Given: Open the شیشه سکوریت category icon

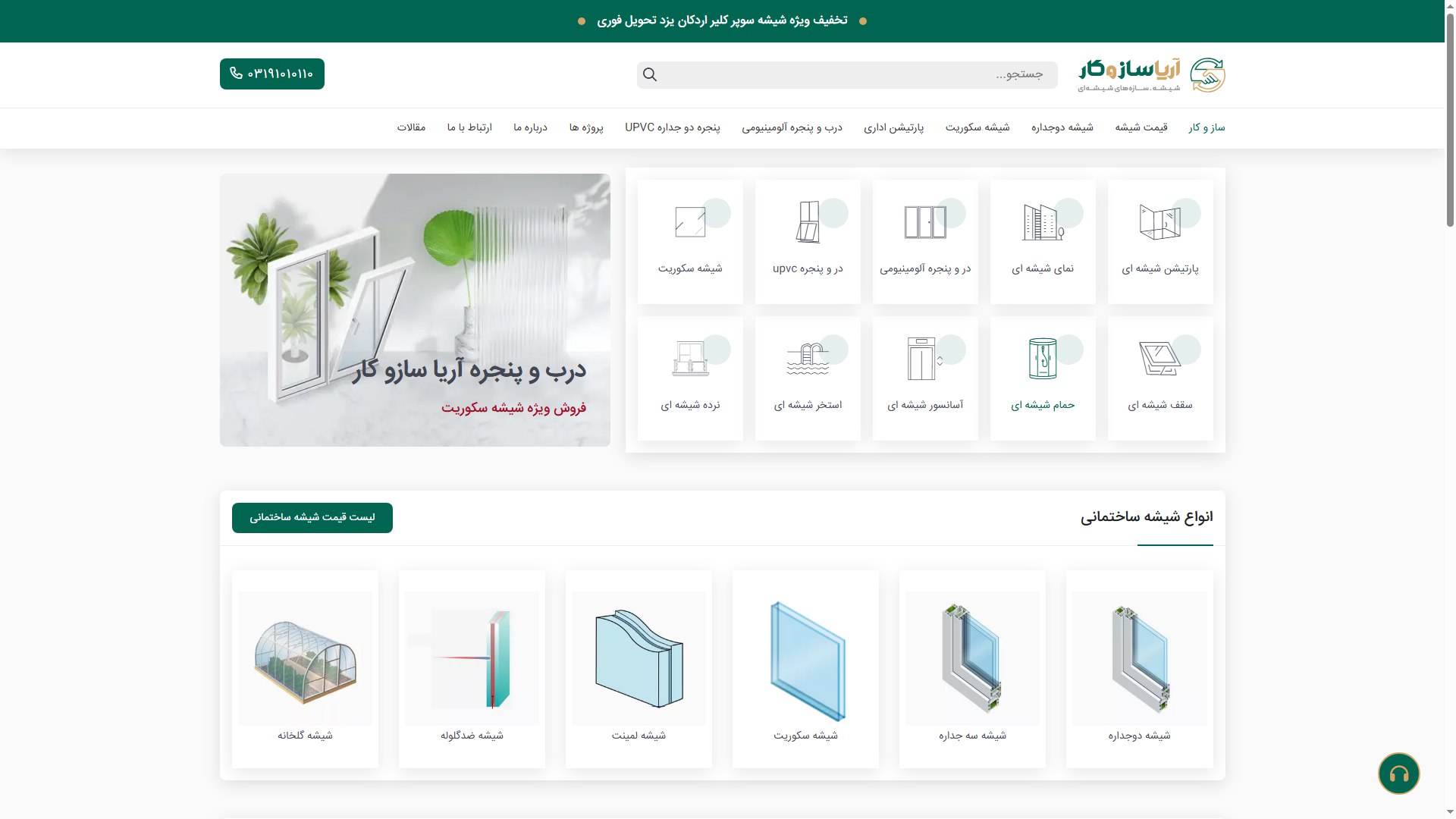Looking at the screenshot, I should pos(690,222).
